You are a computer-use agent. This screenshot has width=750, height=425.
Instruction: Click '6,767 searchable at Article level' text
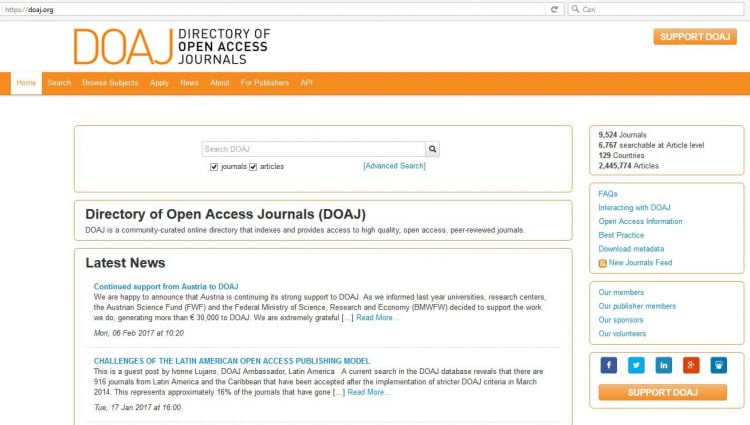[651, 145]
